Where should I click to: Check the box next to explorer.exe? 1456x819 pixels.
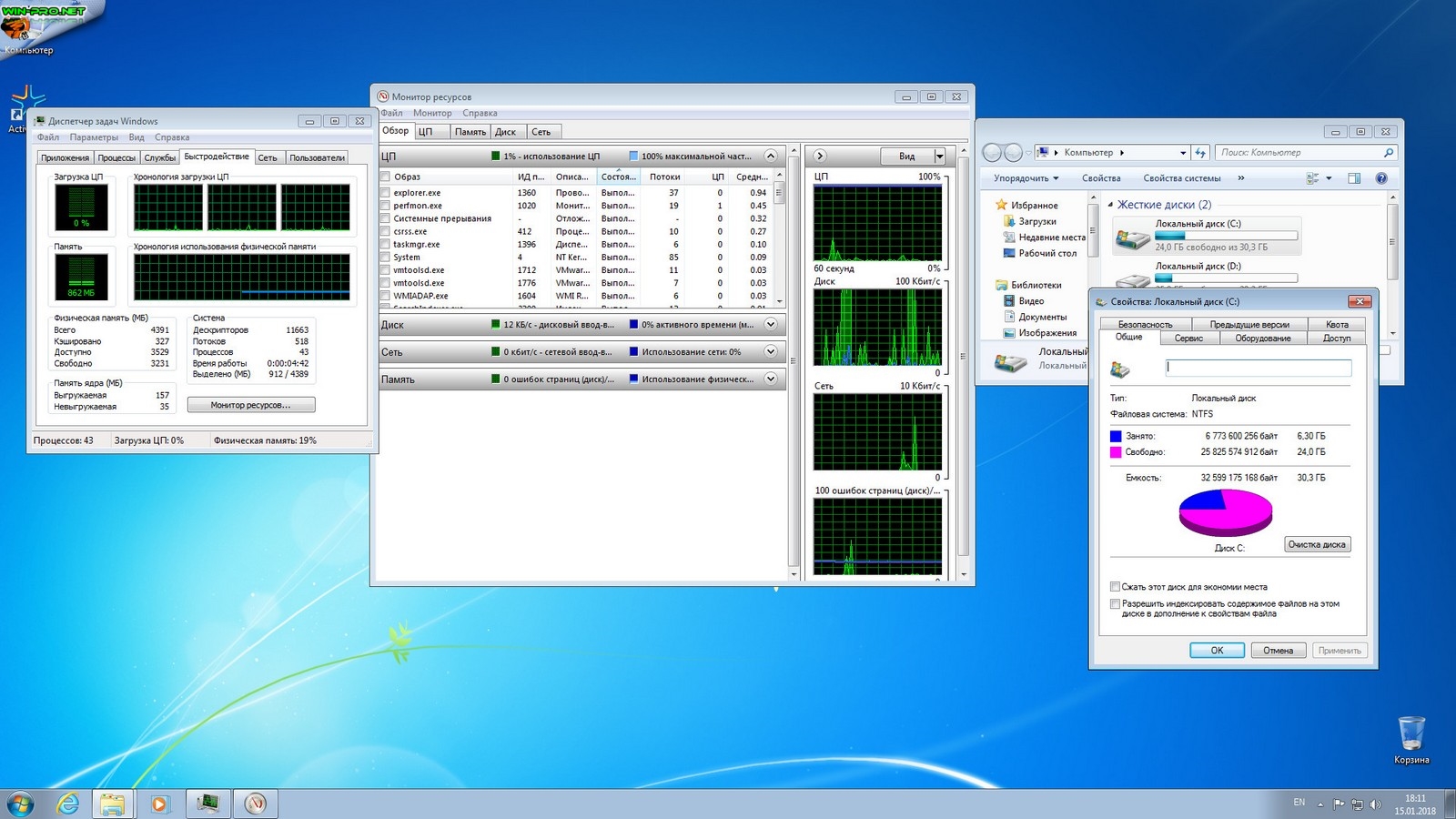pyautogui.click(x=386, y=193)
